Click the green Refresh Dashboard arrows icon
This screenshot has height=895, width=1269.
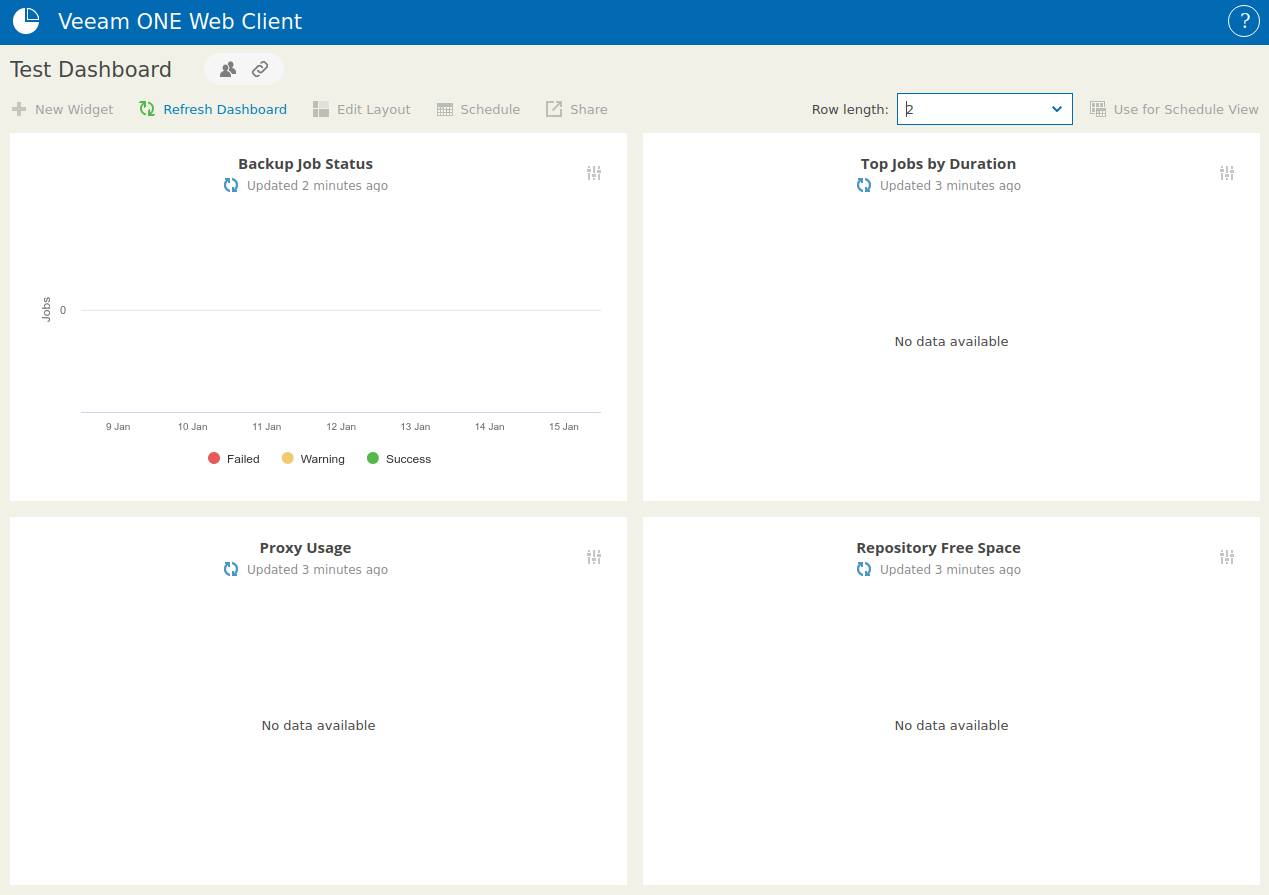tap(147, 109)
